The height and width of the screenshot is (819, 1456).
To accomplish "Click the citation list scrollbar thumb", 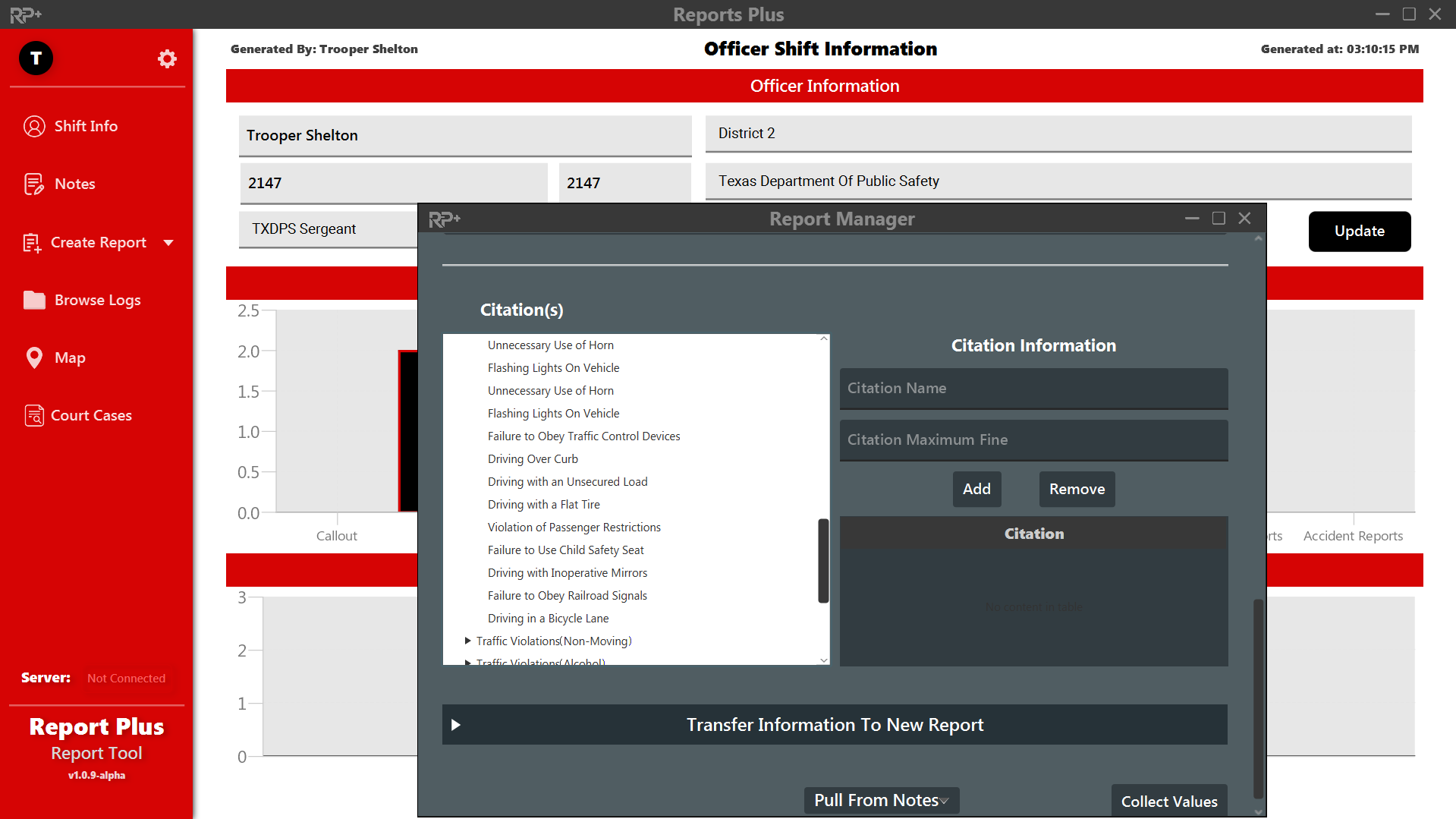I will point(823,560).
